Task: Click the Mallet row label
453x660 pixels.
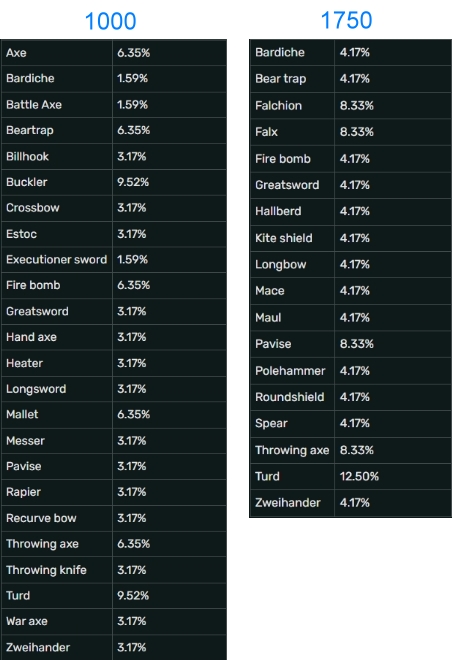Action: pyautogui.click(x=22, y=415)
